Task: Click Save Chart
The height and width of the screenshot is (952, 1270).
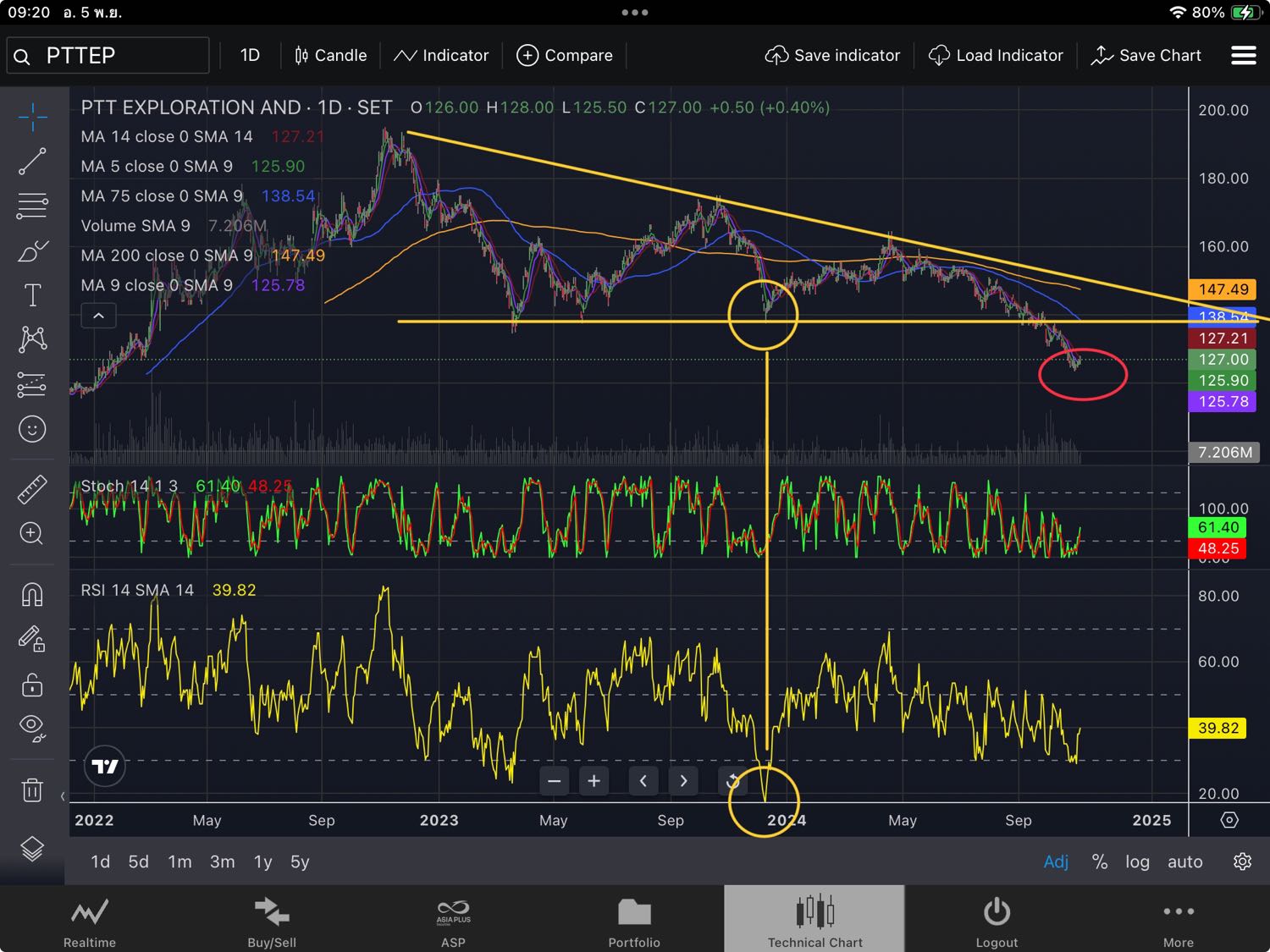Action: (x=1146, y=56)
